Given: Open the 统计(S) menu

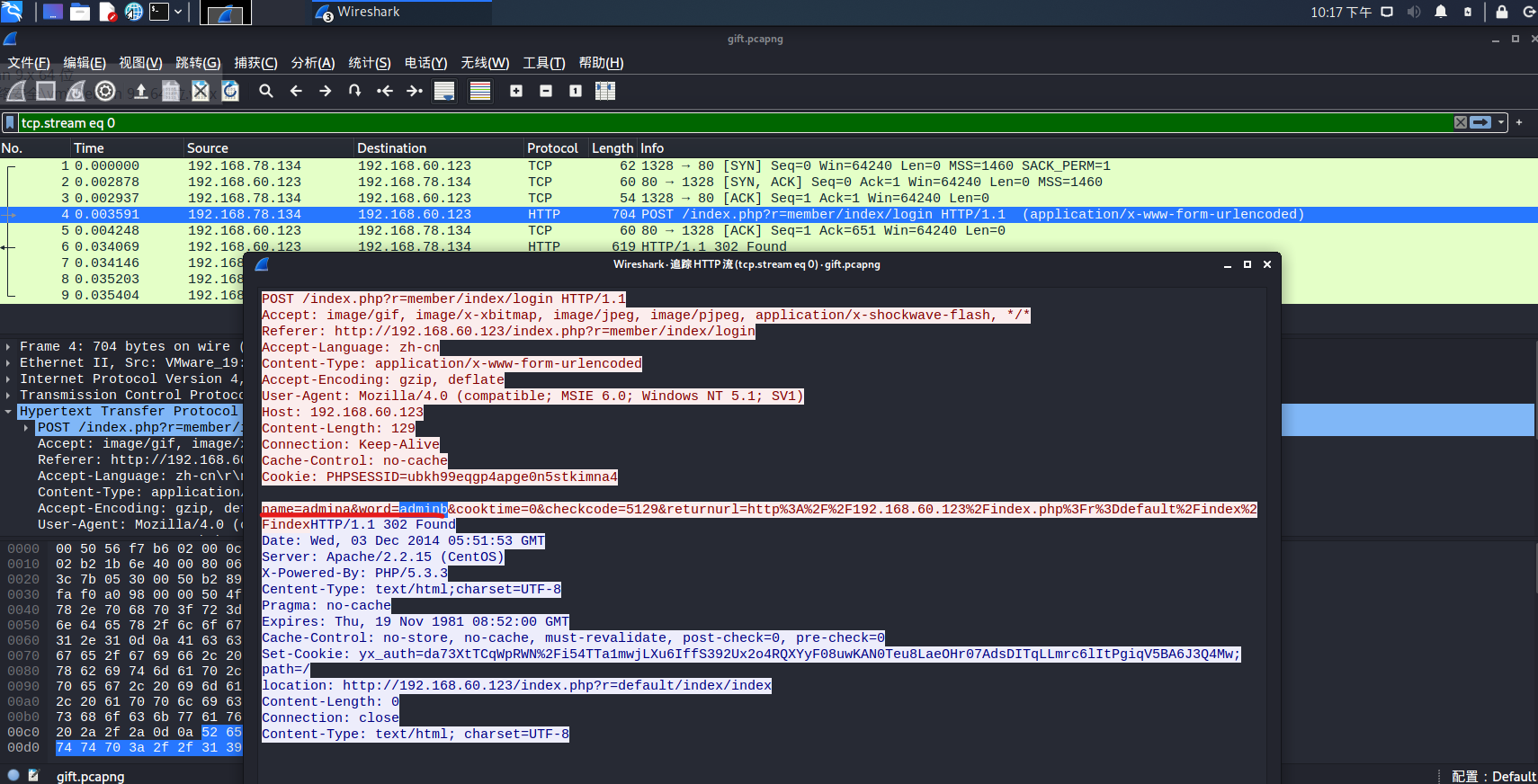Looking at the screenshot, I should coord(370,63).
